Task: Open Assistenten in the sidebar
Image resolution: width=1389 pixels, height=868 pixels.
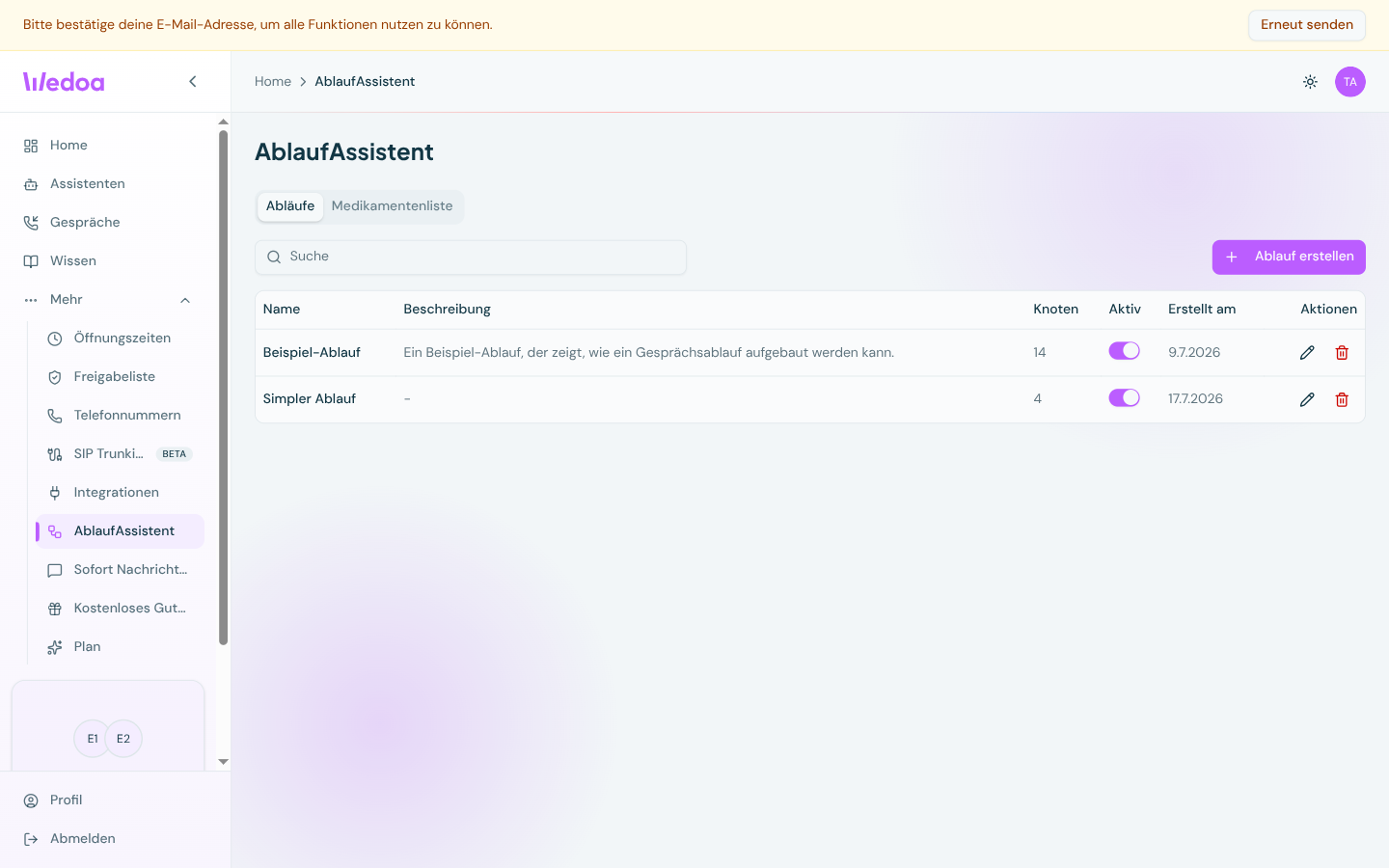Action: pos(108,184)
